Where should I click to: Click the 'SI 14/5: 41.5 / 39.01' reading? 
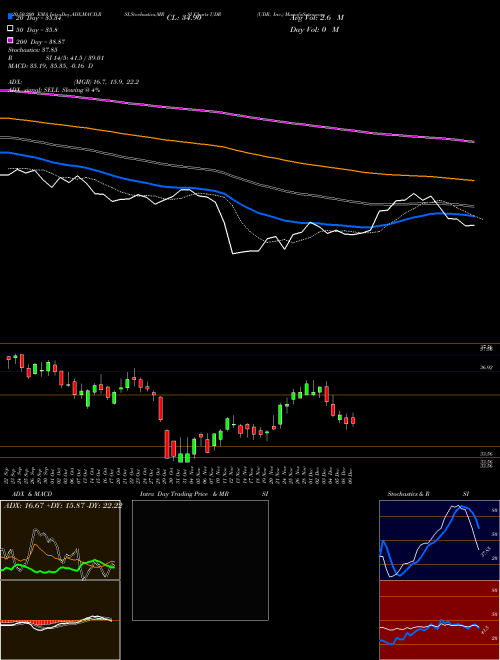tap(75, 58)
